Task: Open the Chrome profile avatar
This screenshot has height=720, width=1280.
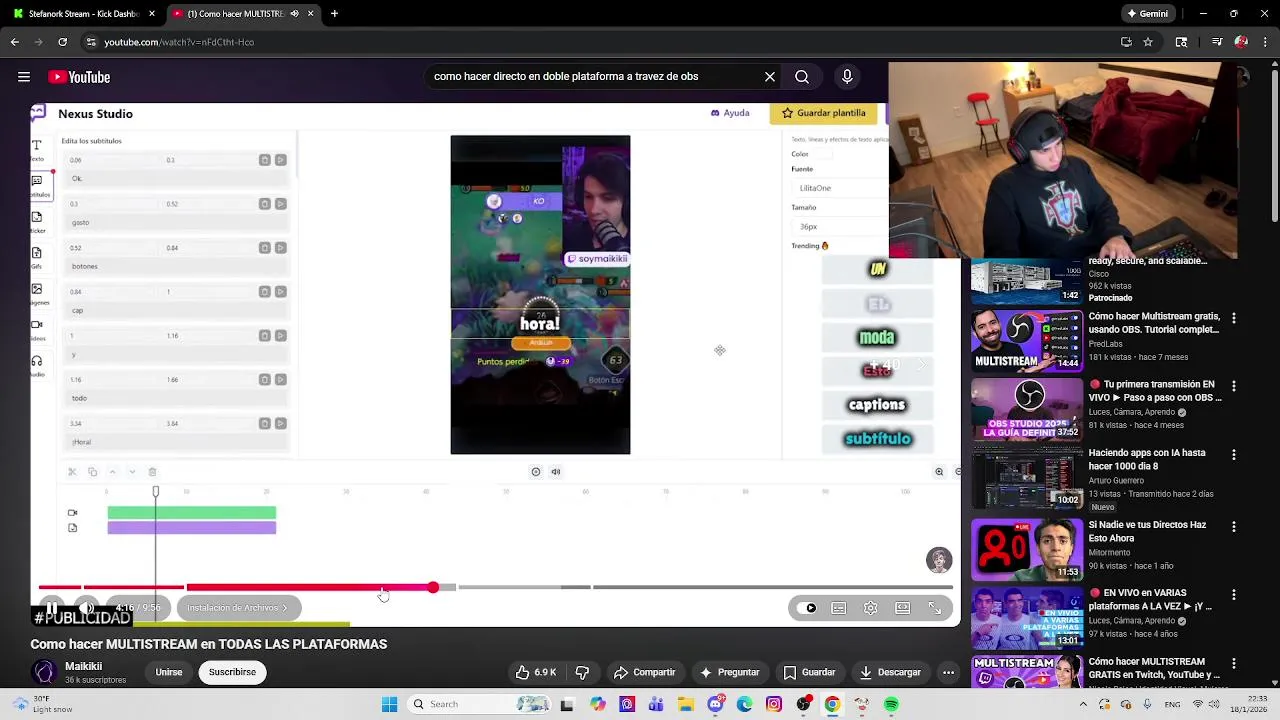Action: point(1241,42)
